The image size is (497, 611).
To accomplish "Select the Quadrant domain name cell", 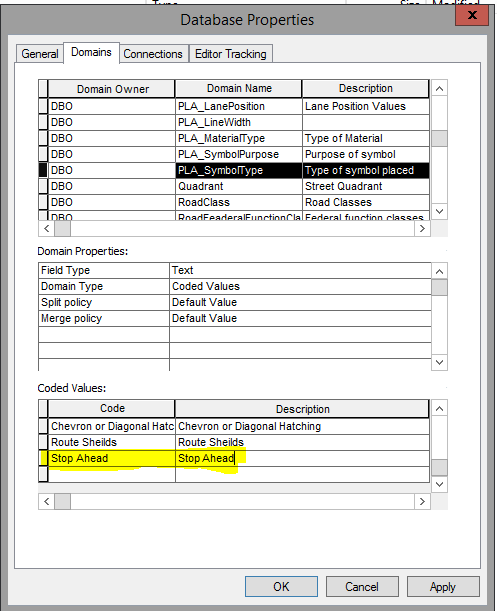I will point(239,186).
